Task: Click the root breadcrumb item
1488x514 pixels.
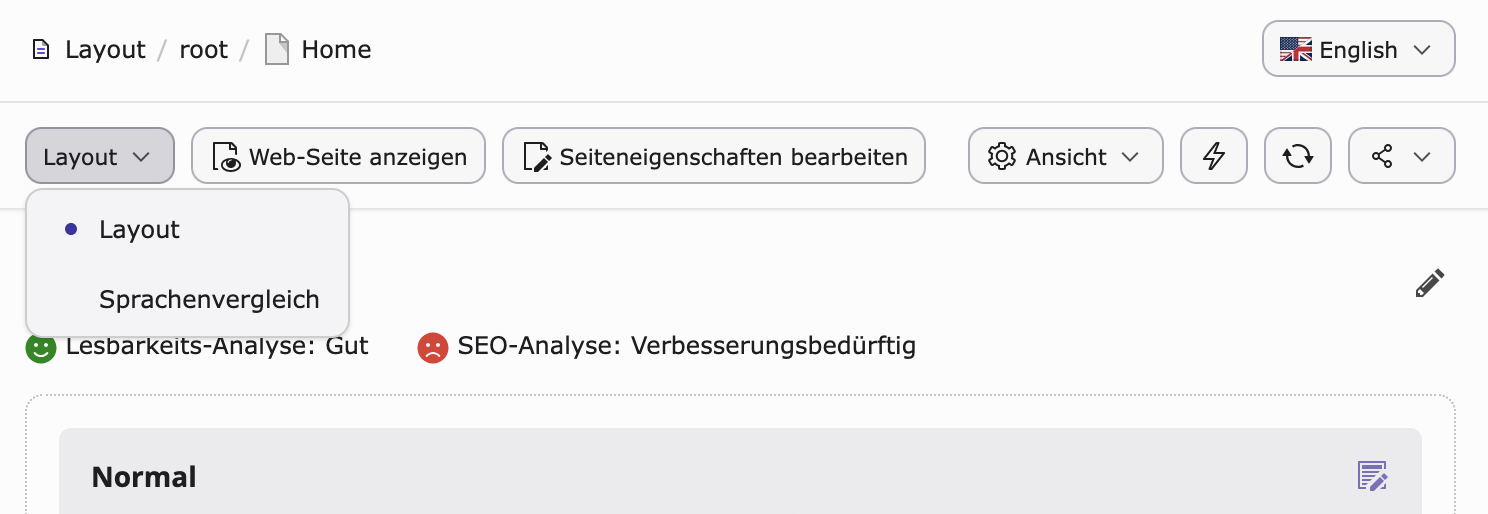Action: click(x=204, y=50)
